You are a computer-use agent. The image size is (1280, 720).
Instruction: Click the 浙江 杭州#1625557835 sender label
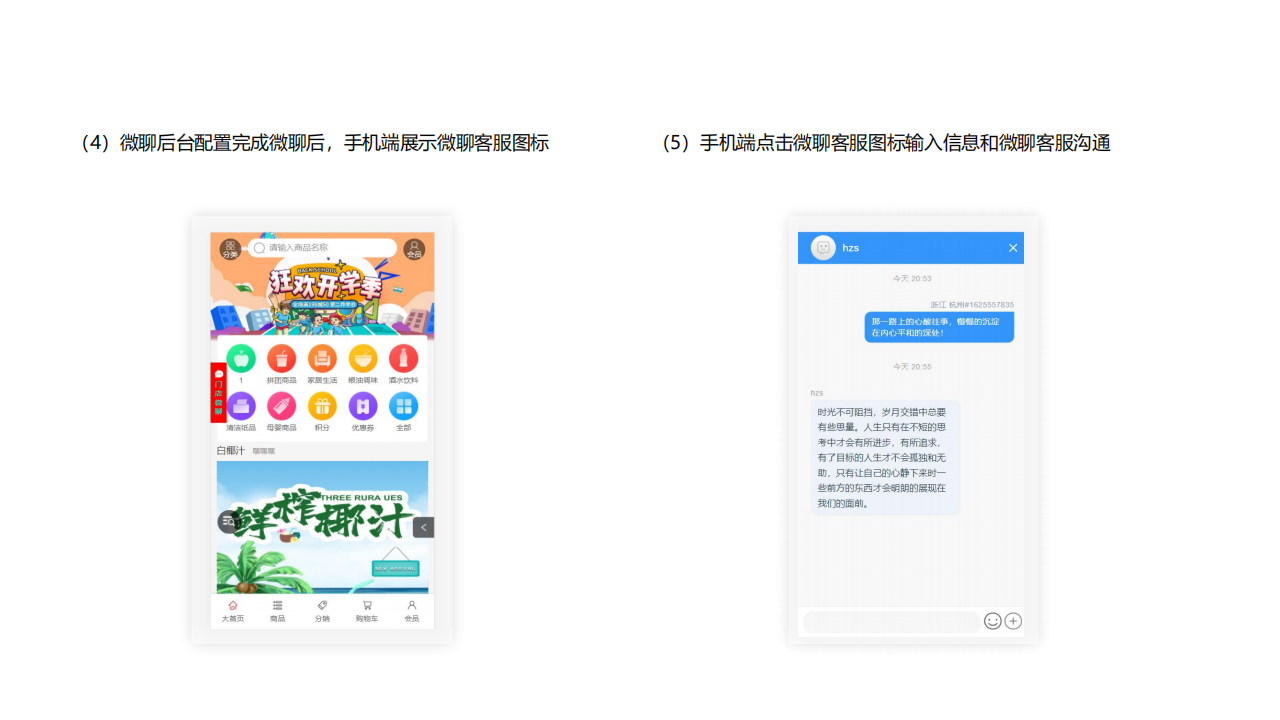pyautogui.click(x=972, y=305)
